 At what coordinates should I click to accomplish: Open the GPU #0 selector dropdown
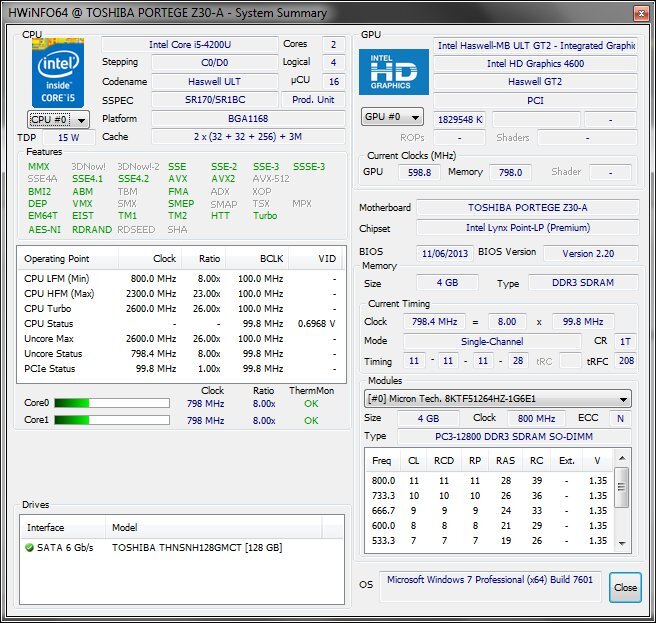pyautogui.click(x=392, y=118)
